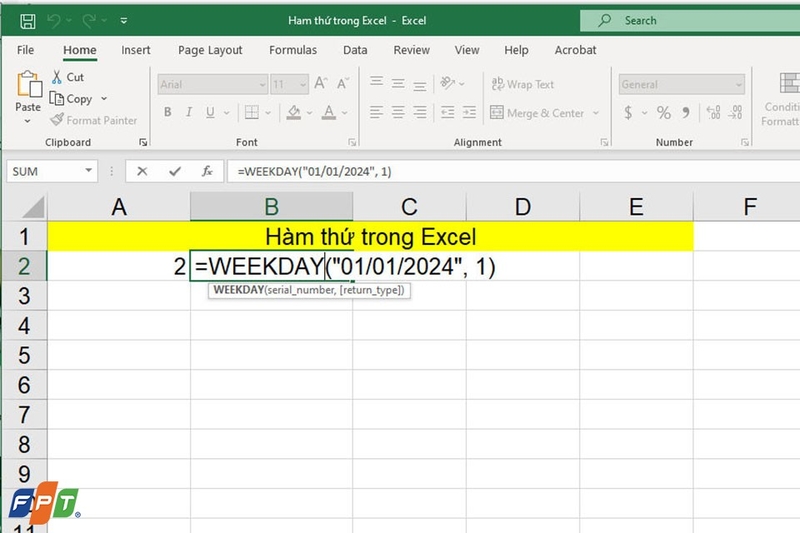Click Fill Color bucket swatch
800x533 pixels.
click(x=293, y=112)
